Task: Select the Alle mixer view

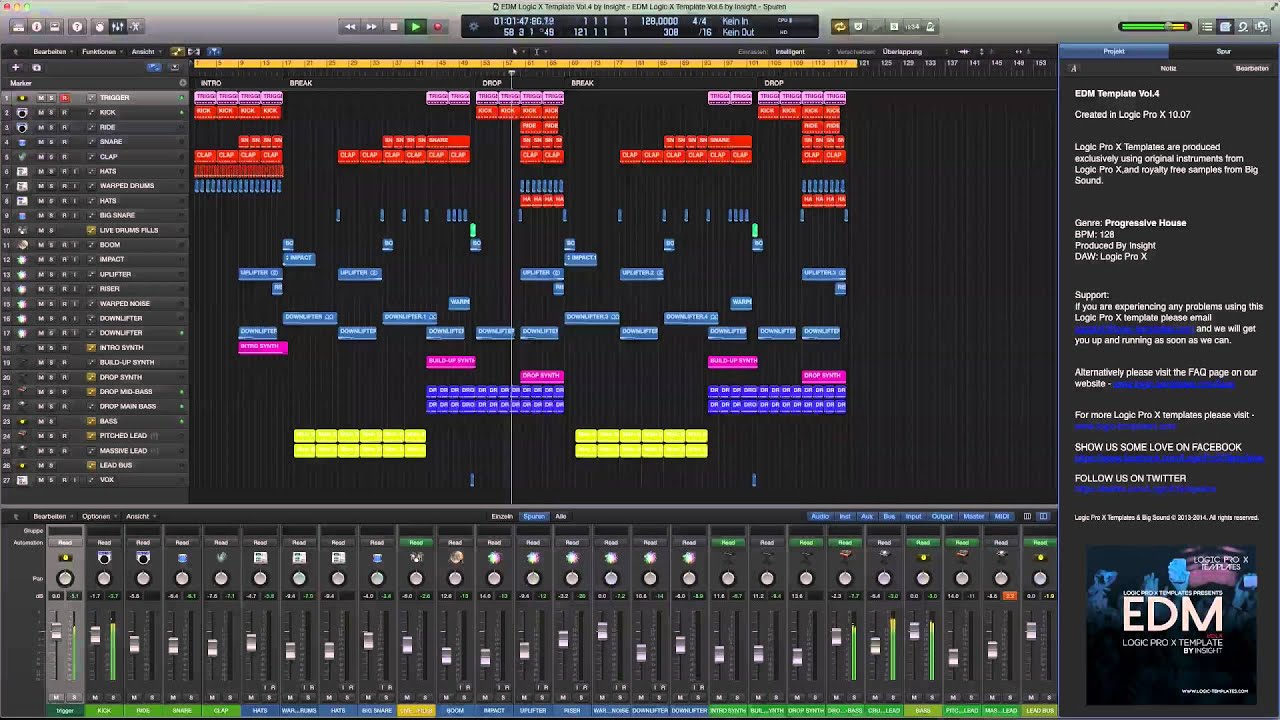Action: point(561,516)
